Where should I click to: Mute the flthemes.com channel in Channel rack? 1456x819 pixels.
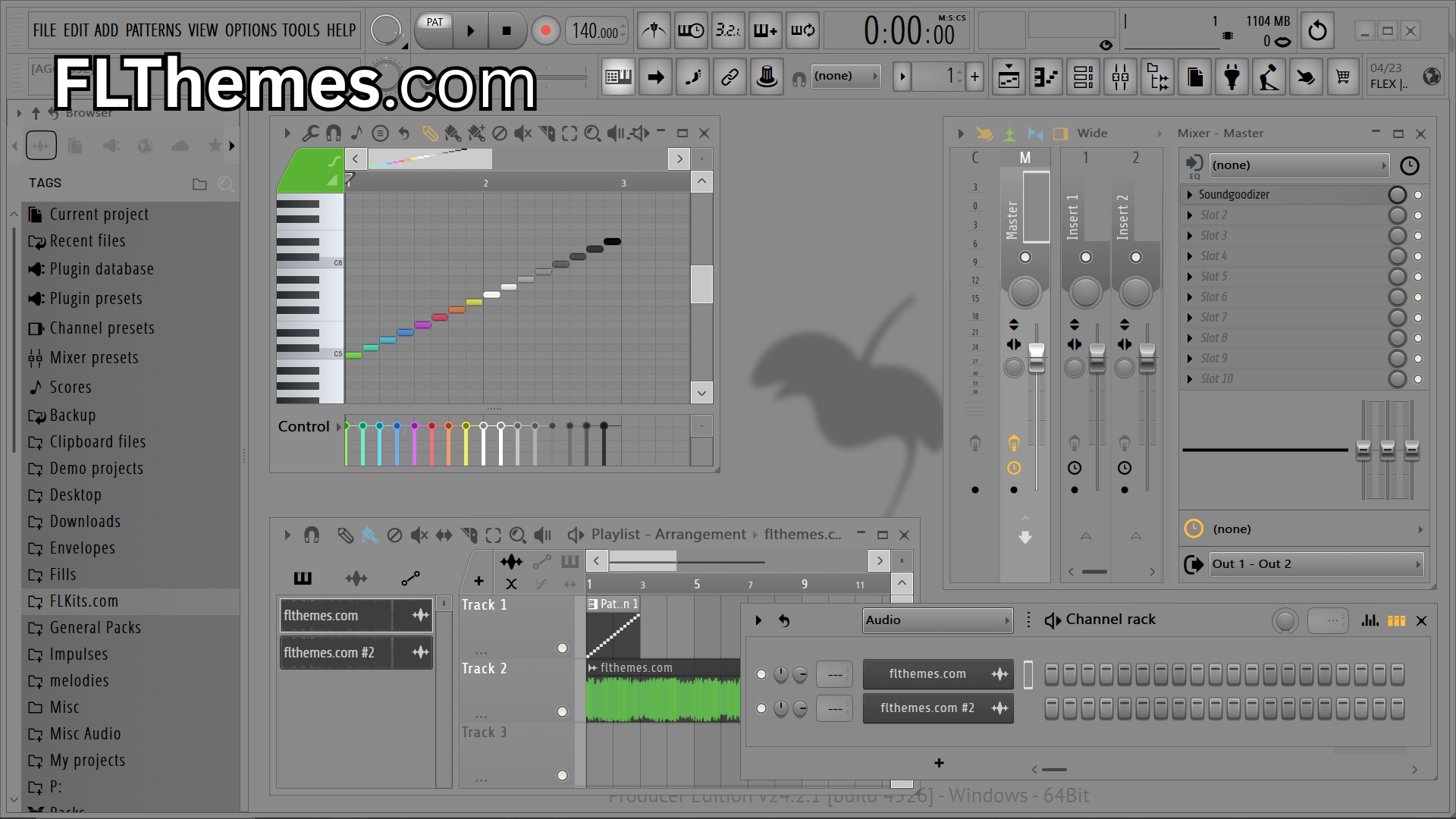(761, 674)
